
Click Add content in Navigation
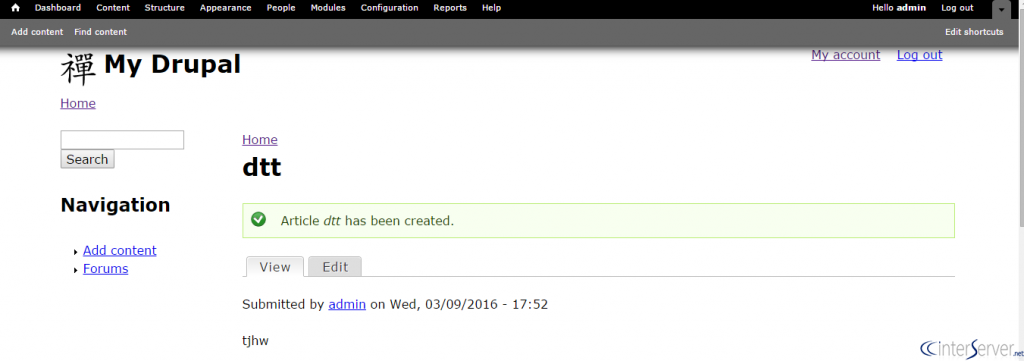120,251
